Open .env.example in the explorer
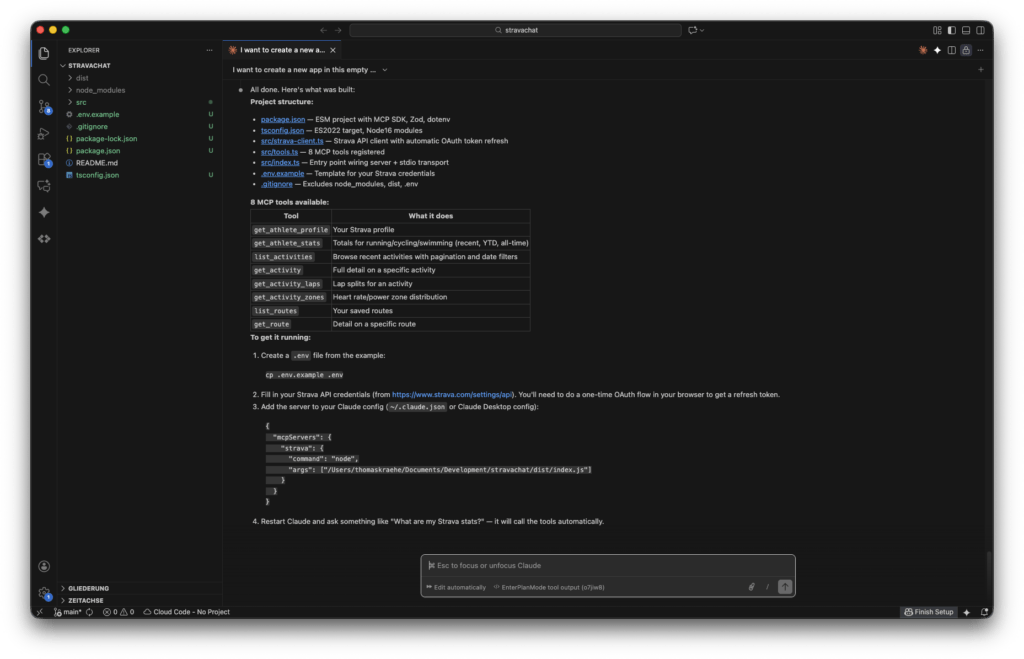Viewport: 1024px width, 659px height. 97,114
